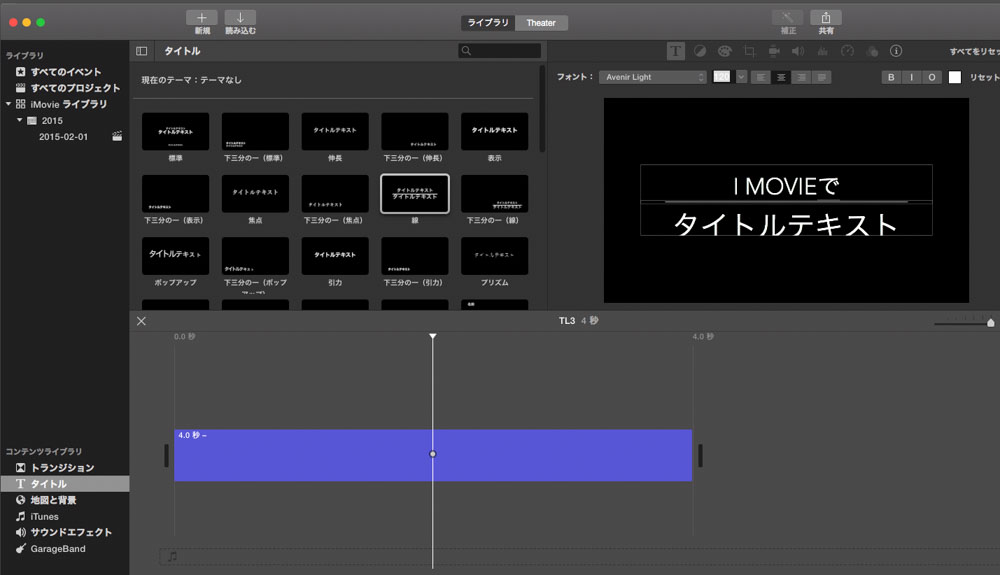
Task: Click the clapperboard icon next to 2015-02-01
Action: click(117, 136)
